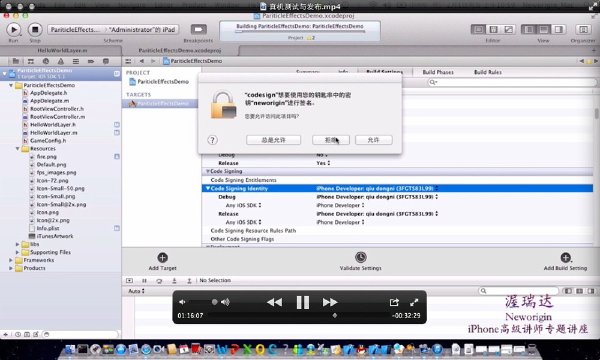Click the Run button in Xcode toolbar

13,29
